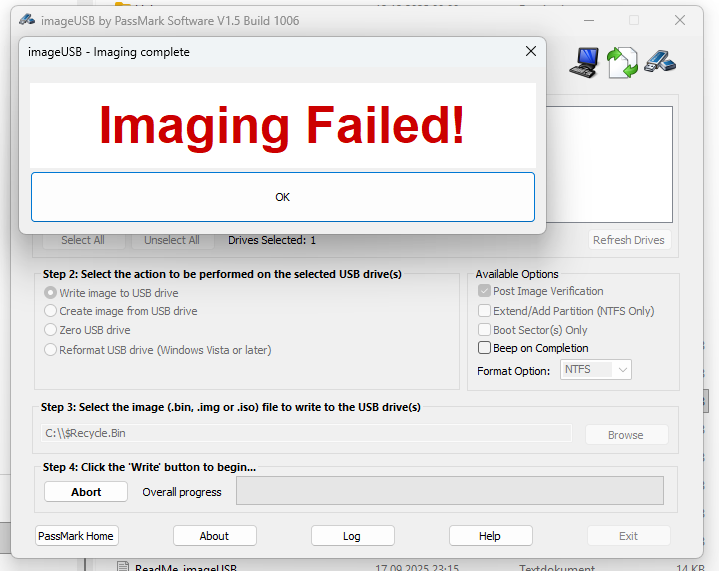Click the green arrows document icon
Screen dimensions: 719x571
pyautogui.click(x=622, y=62)
